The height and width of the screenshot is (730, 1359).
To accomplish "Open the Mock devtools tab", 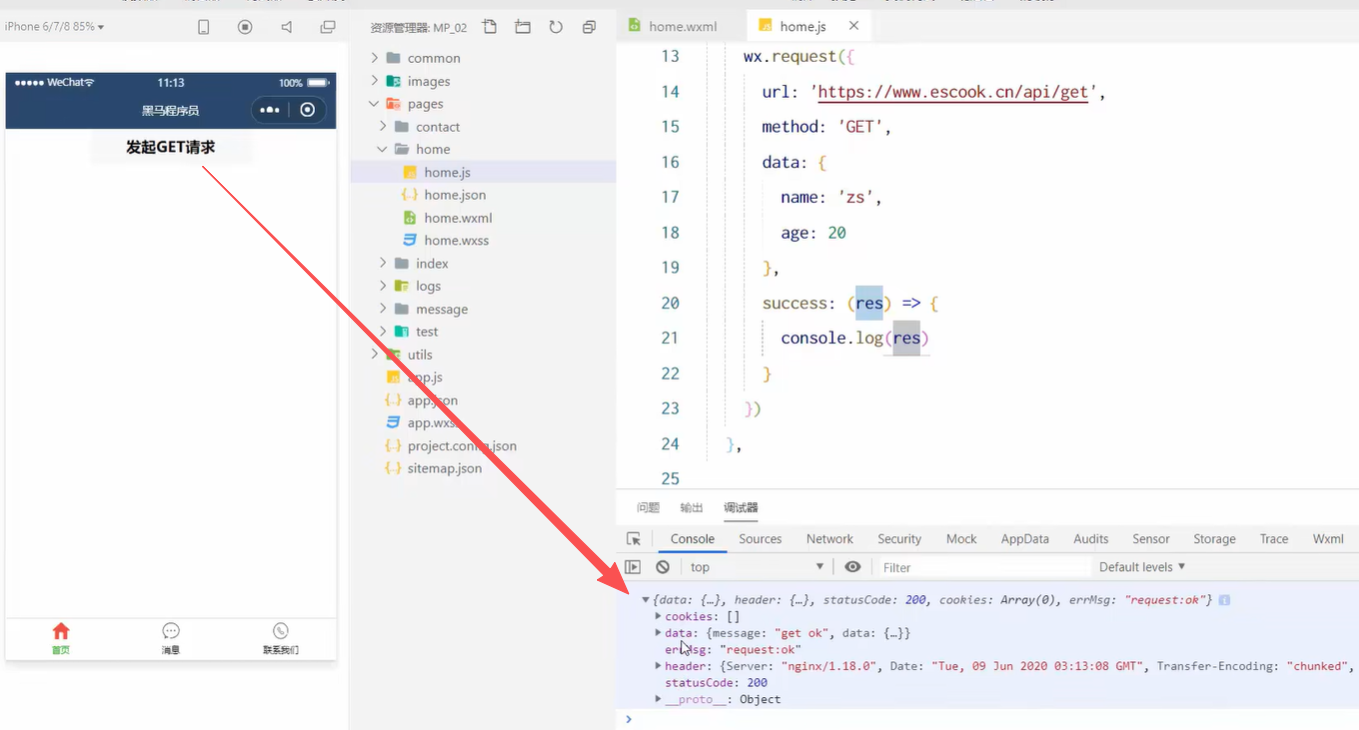I will tap(961, 539).
